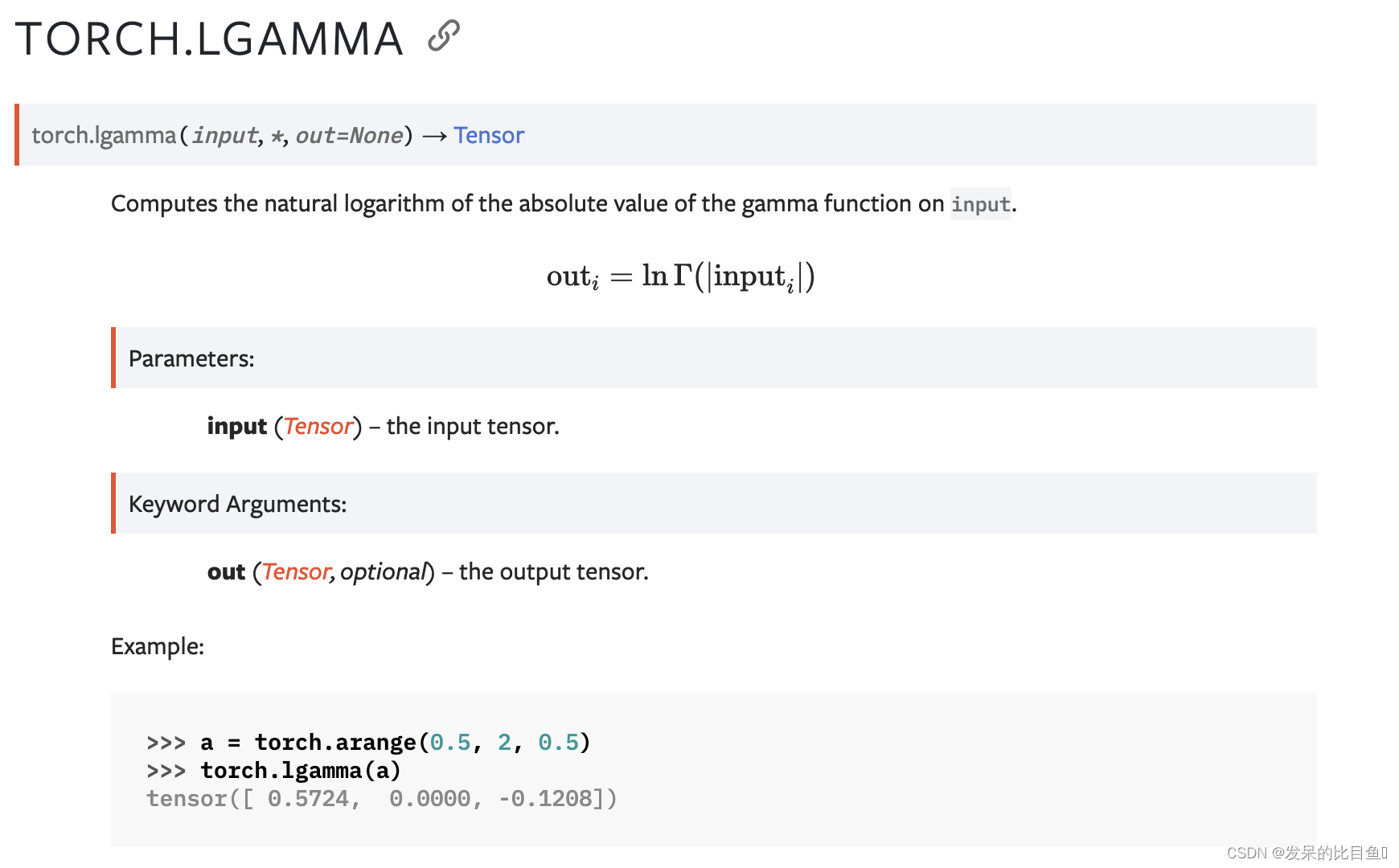Click the word optional in out description

click(383, 571)
